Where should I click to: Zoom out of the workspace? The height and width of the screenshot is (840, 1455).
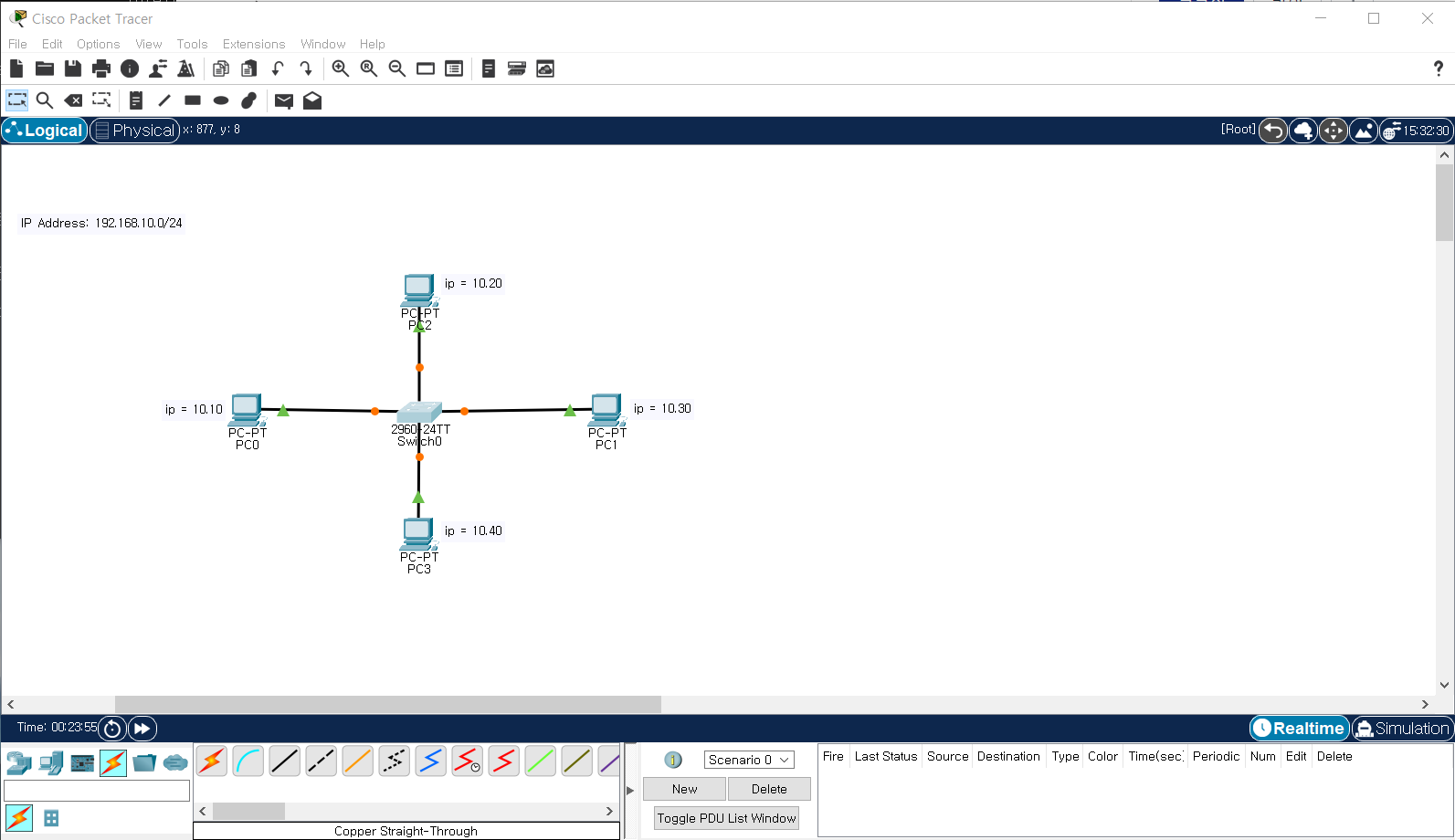tap(397, 68)
